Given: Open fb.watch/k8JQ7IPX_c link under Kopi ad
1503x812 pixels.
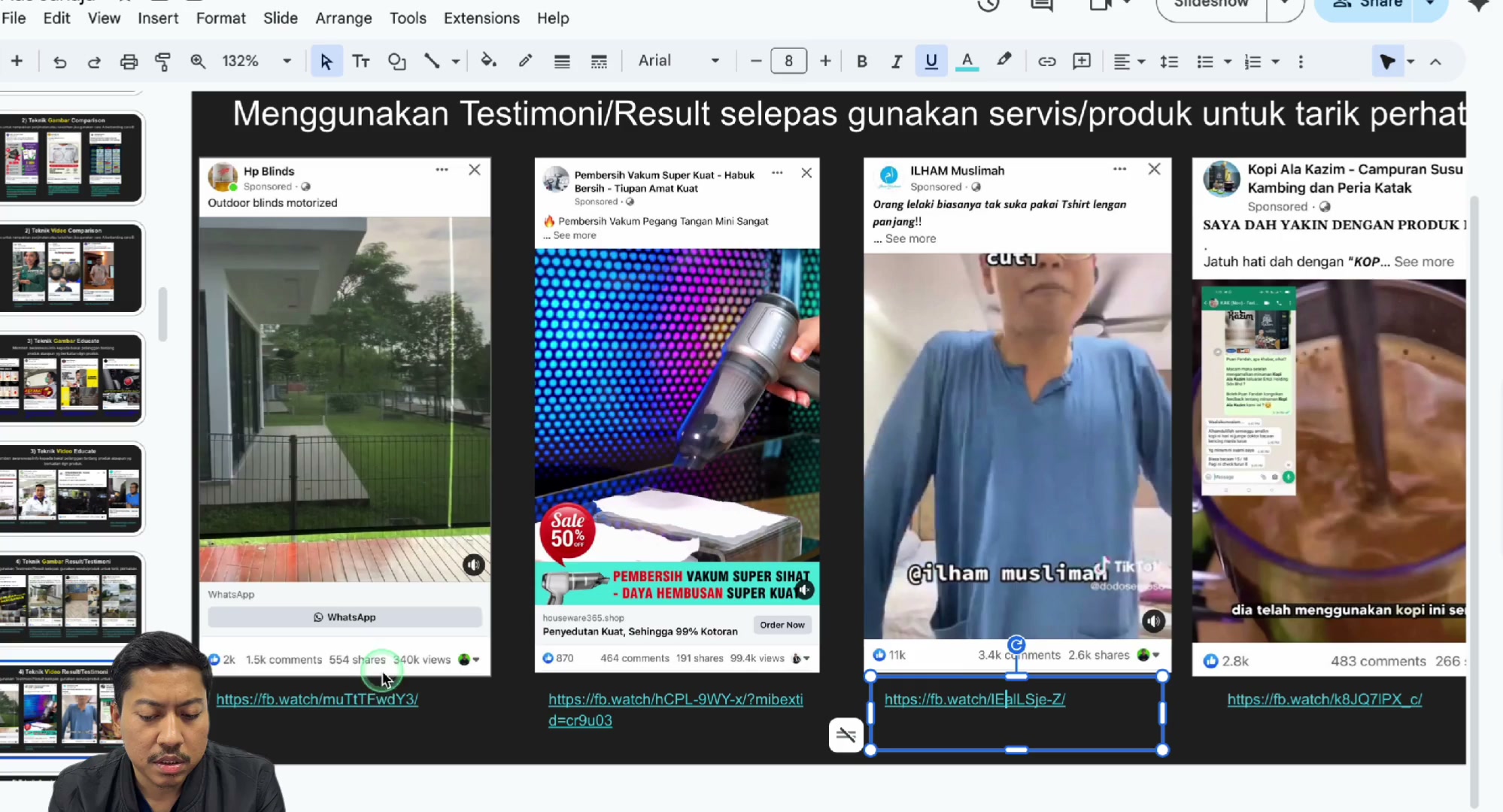Looking at the screenshot, I should (1324, 699).
